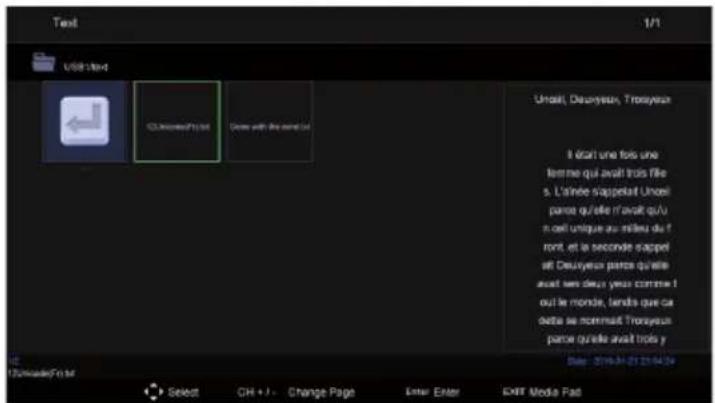Click preview title 'Unoeil, Deuxyeux, Troisyeux'

[x=602, y=99]
